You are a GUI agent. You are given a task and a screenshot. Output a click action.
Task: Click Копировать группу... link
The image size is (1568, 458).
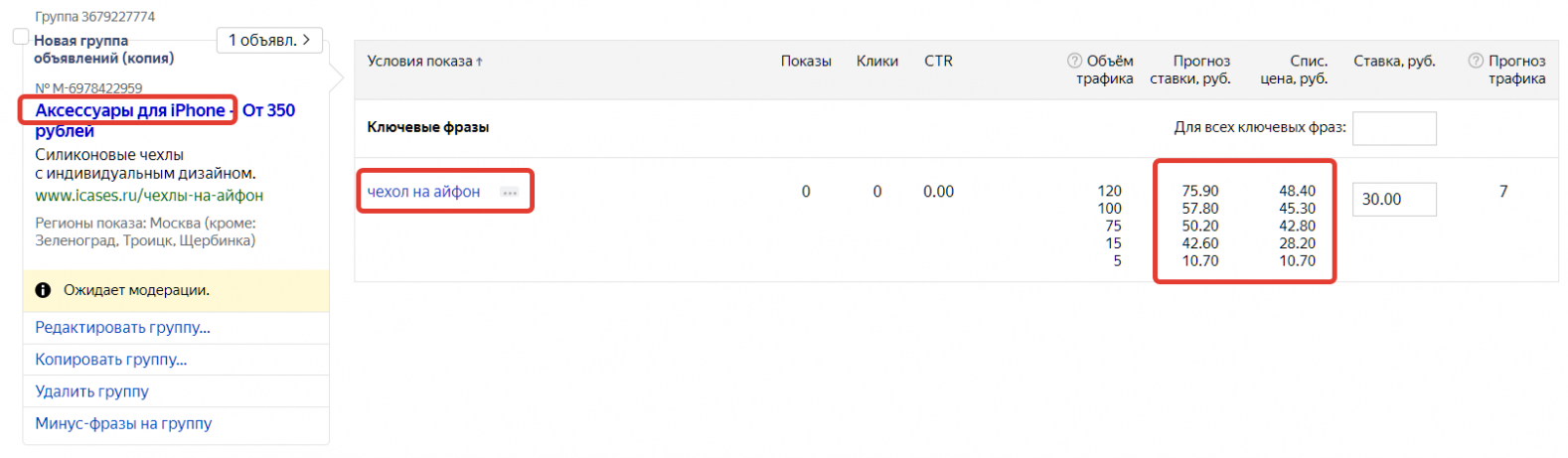coord(110,360)
